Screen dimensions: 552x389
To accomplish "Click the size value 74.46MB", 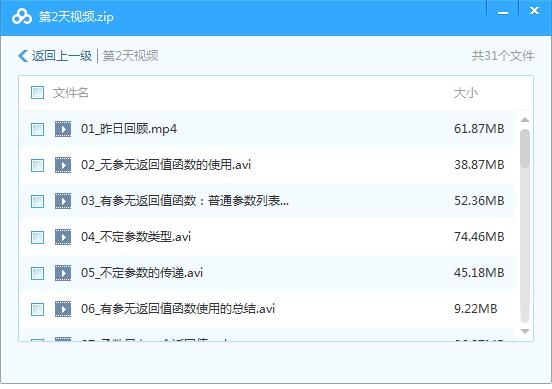I will pyautogui.click(x=479, y=237).
